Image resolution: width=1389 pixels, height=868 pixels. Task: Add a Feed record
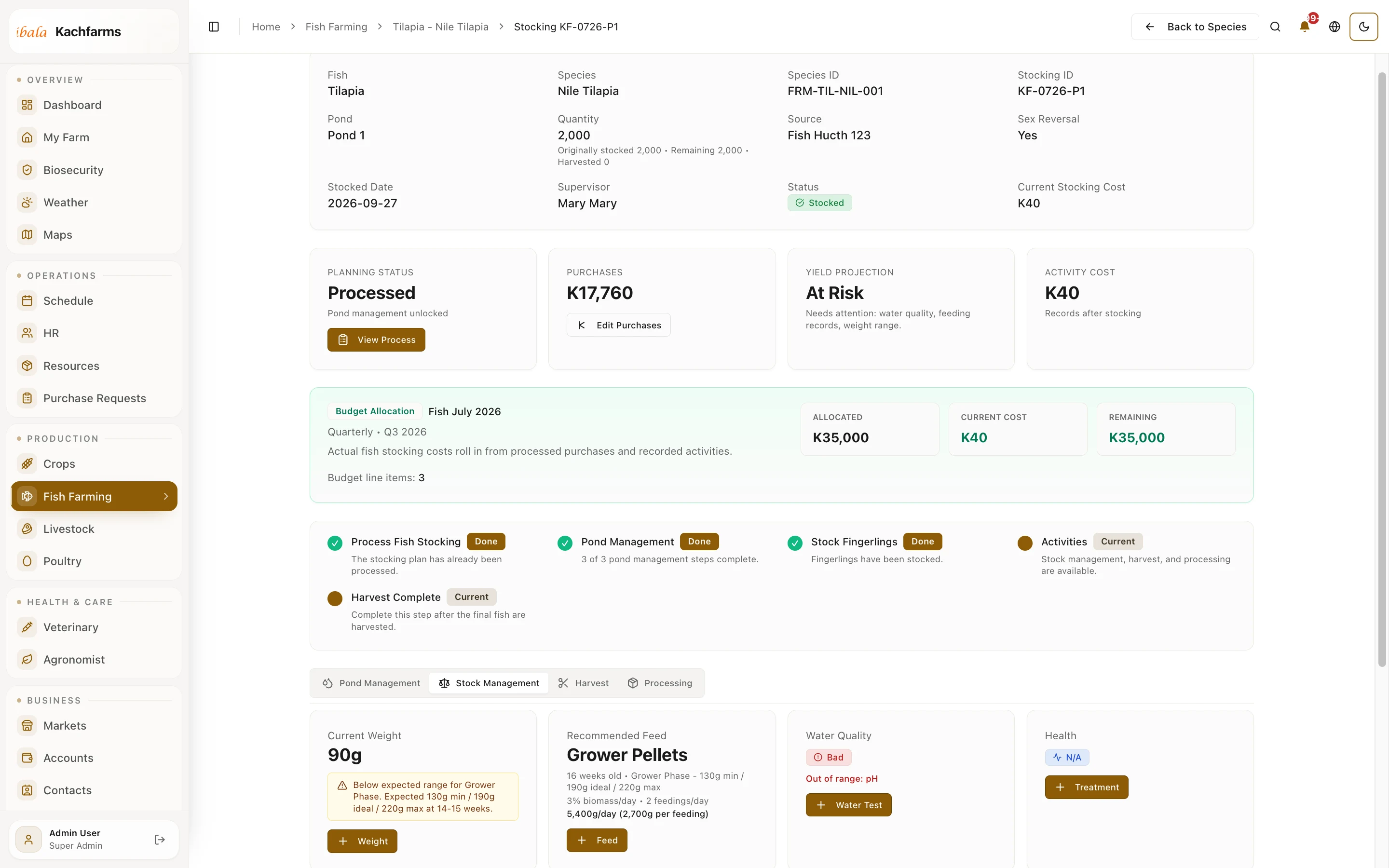pyautogui.click(x=596, y=841)
